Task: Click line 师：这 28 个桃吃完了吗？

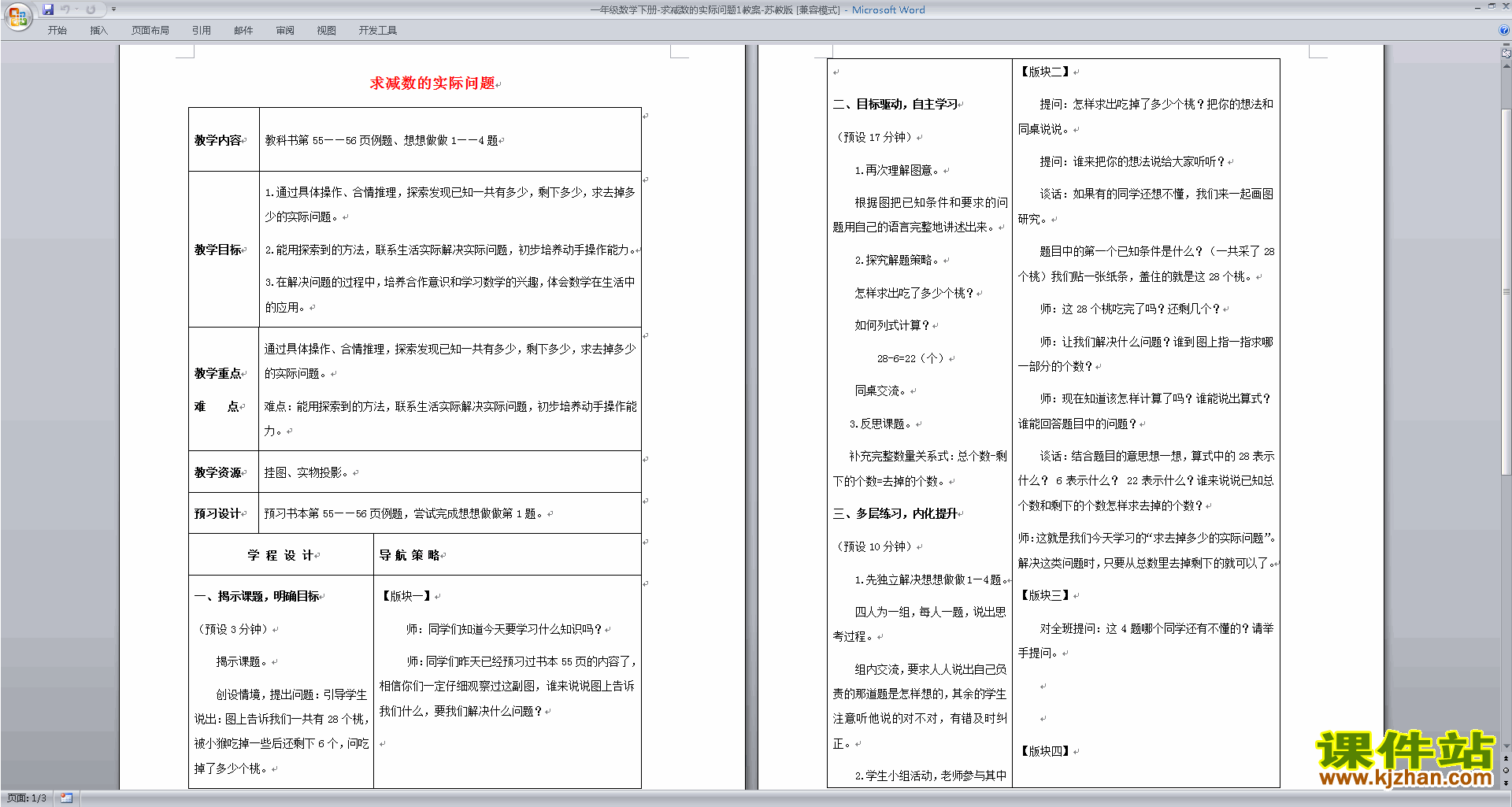Action: point(1129,309)
